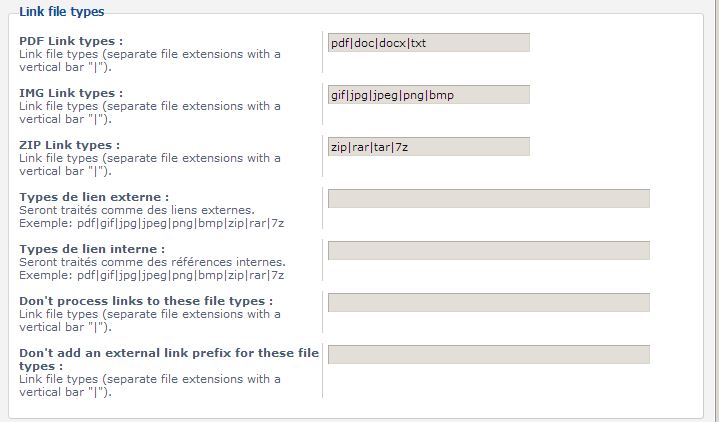Click "Don't process links to these file types" label
The image size is (719, 422).
[x=146, y=301]
